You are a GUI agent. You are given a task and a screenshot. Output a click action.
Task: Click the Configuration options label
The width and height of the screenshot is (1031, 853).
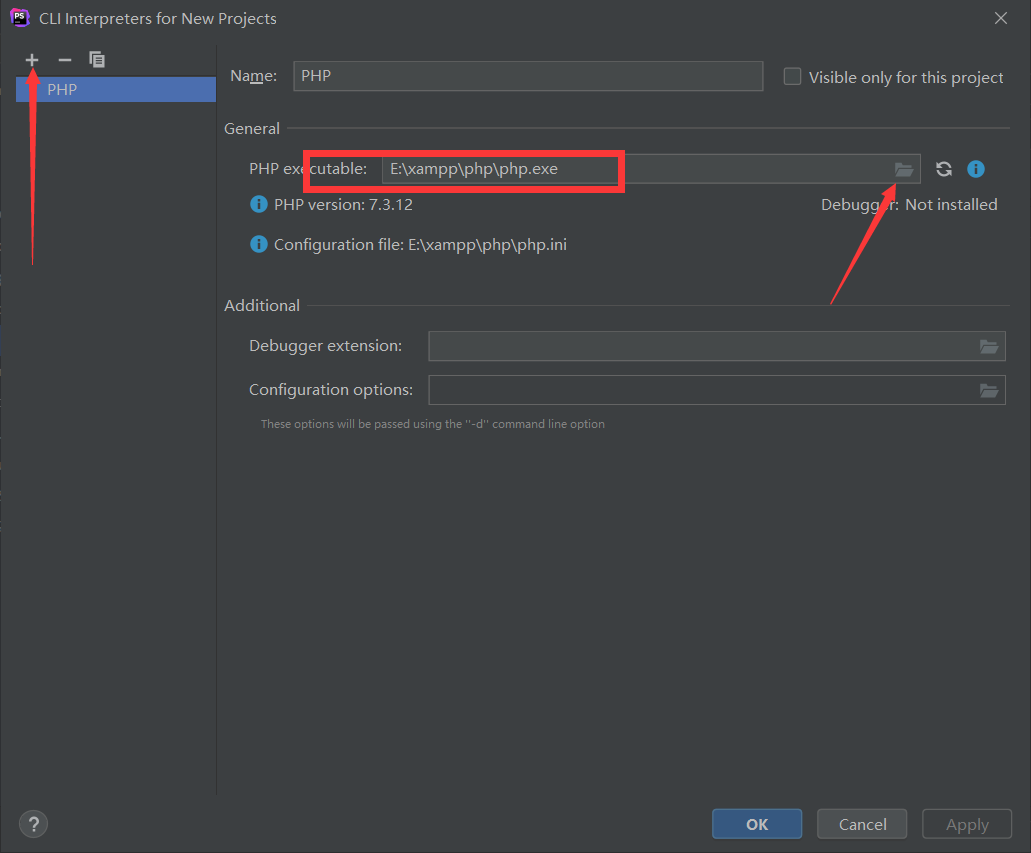pyautogui.click(x=331, y=390)
